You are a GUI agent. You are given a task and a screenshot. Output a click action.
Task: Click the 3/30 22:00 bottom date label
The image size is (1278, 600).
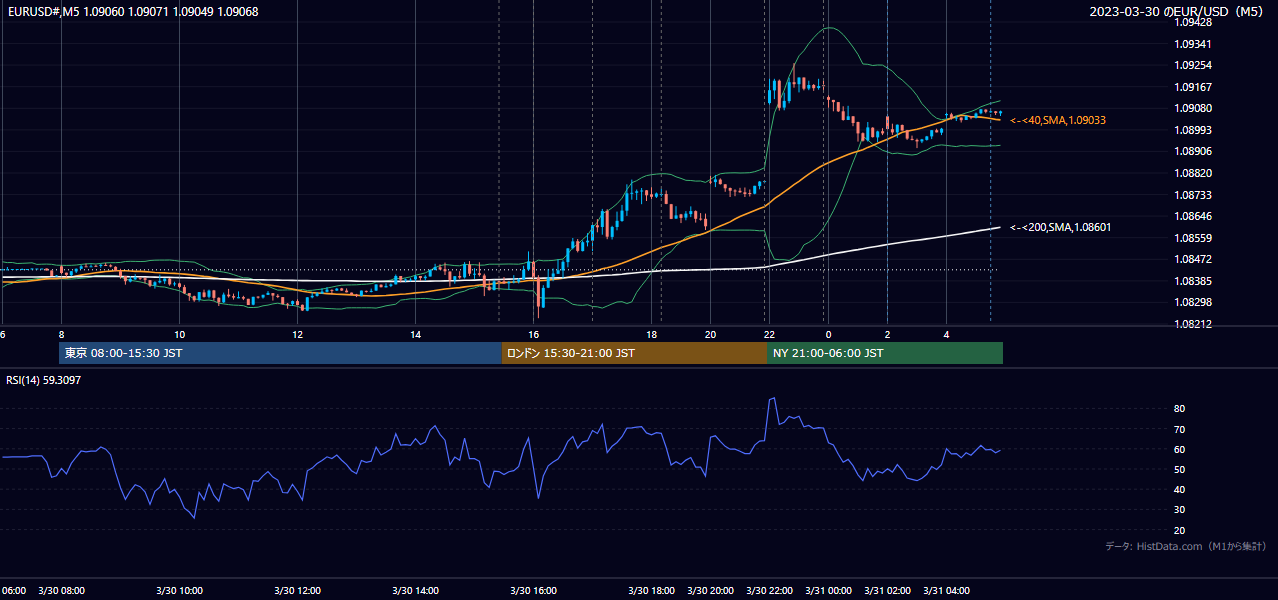click(769, 590)
